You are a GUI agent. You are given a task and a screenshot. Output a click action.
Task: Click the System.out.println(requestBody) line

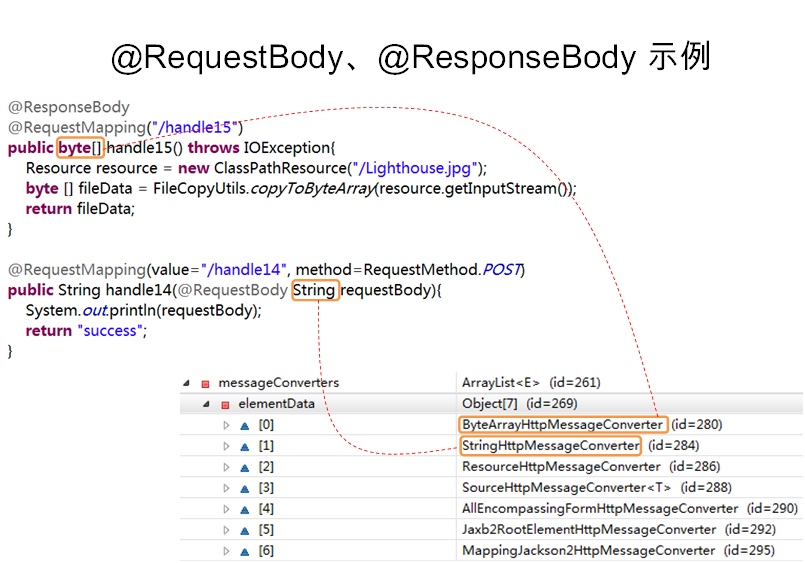point(144,311)
